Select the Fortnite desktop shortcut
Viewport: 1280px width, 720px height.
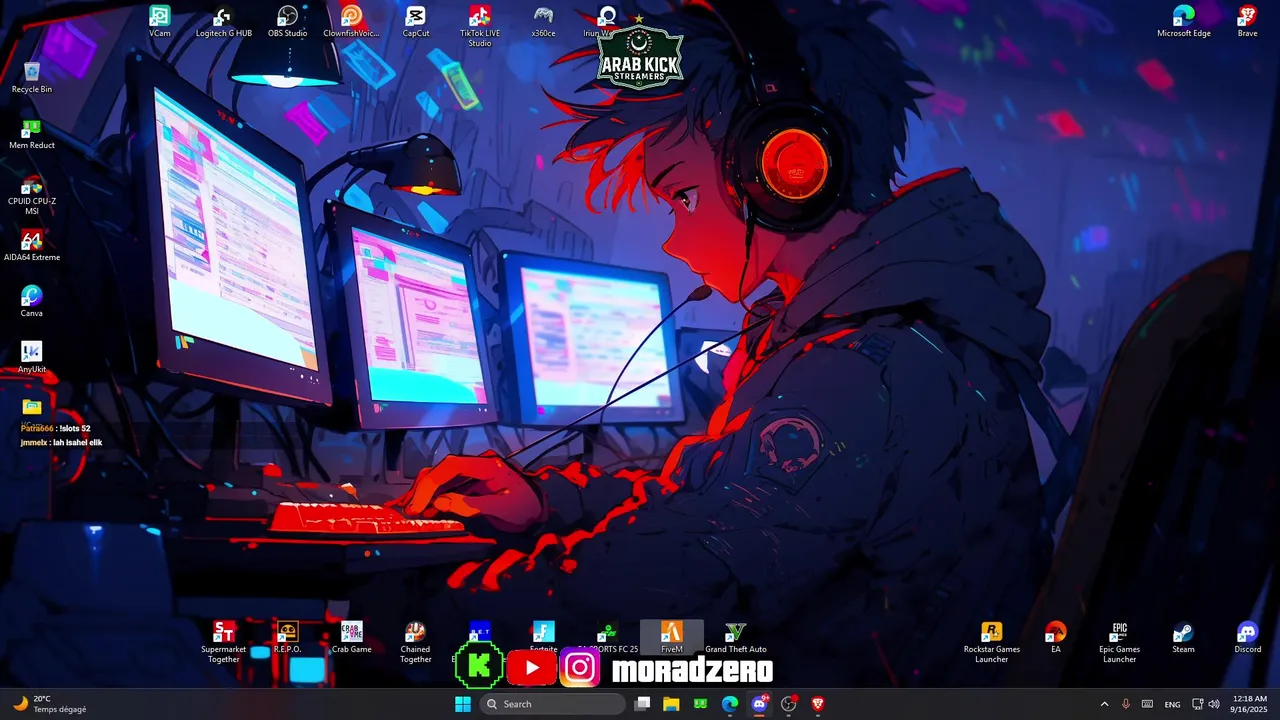tap(543, 637)
